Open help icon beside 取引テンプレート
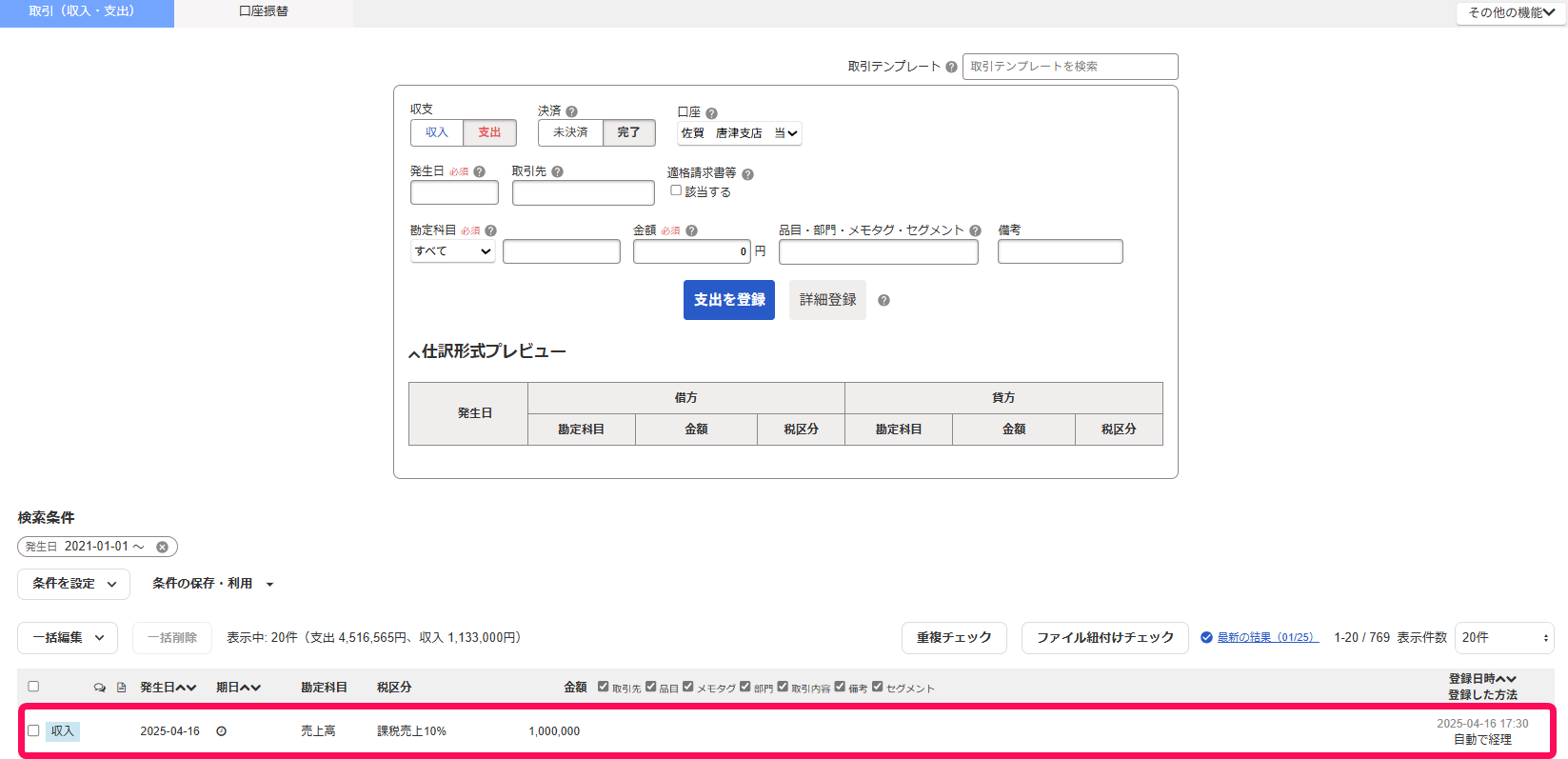Screen dimensions: 1568x759 951,67
